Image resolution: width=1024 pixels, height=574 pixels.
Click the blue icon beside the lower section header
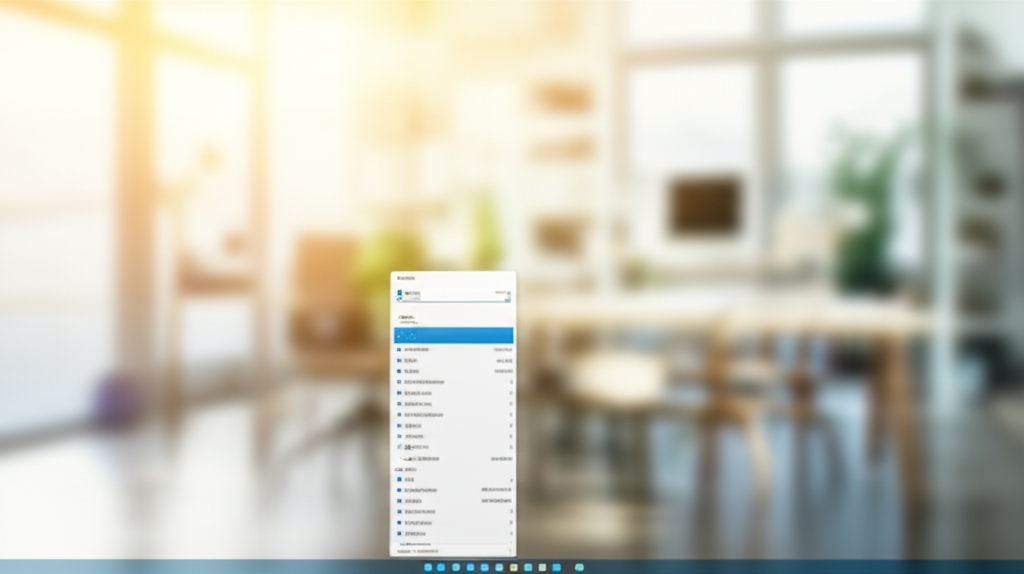399,469
